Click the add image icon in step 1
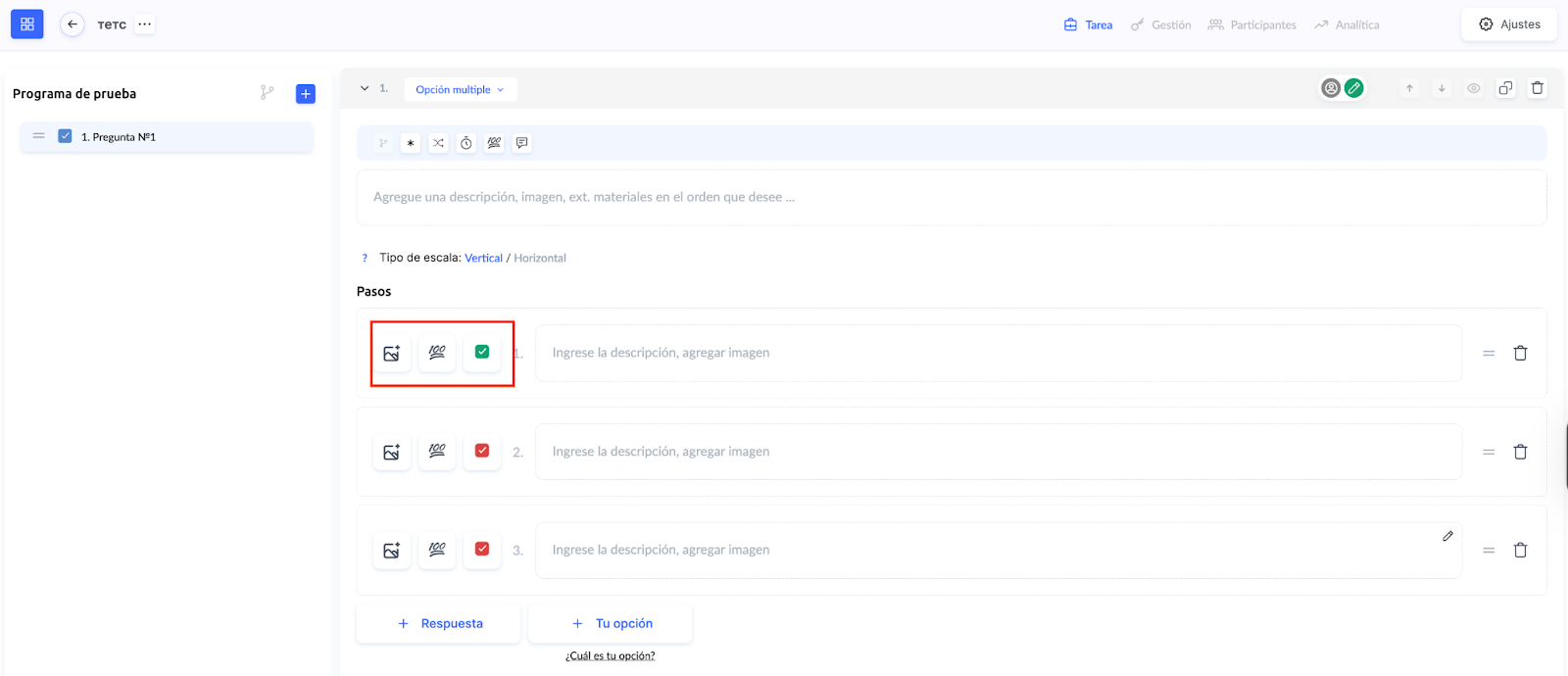 point(392,353)
